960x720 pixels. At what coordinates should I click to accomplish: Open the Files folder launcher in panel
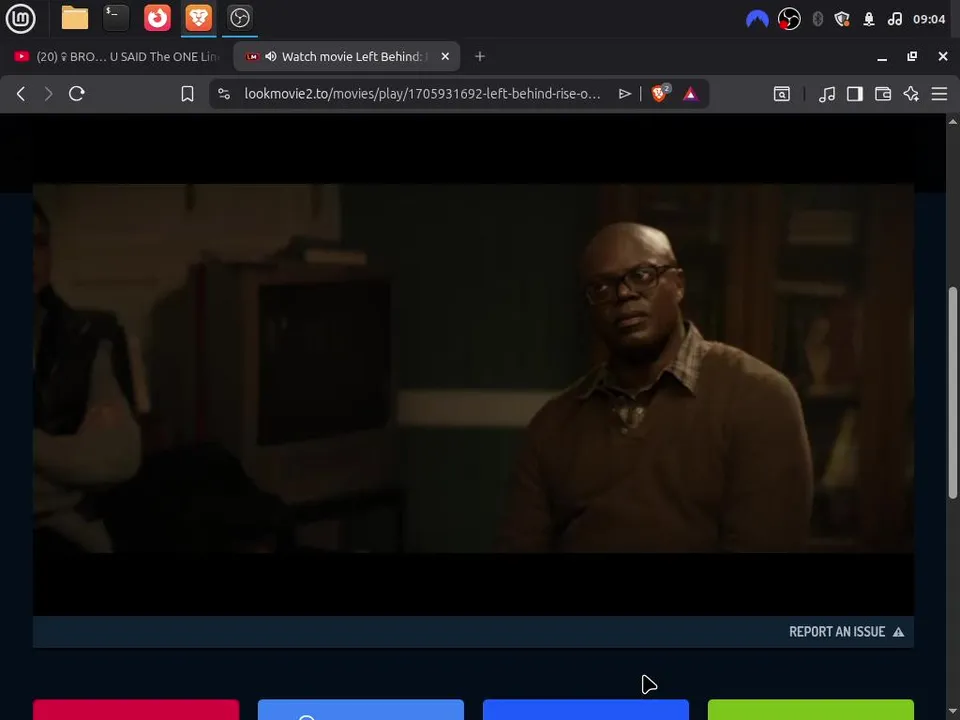75,18
